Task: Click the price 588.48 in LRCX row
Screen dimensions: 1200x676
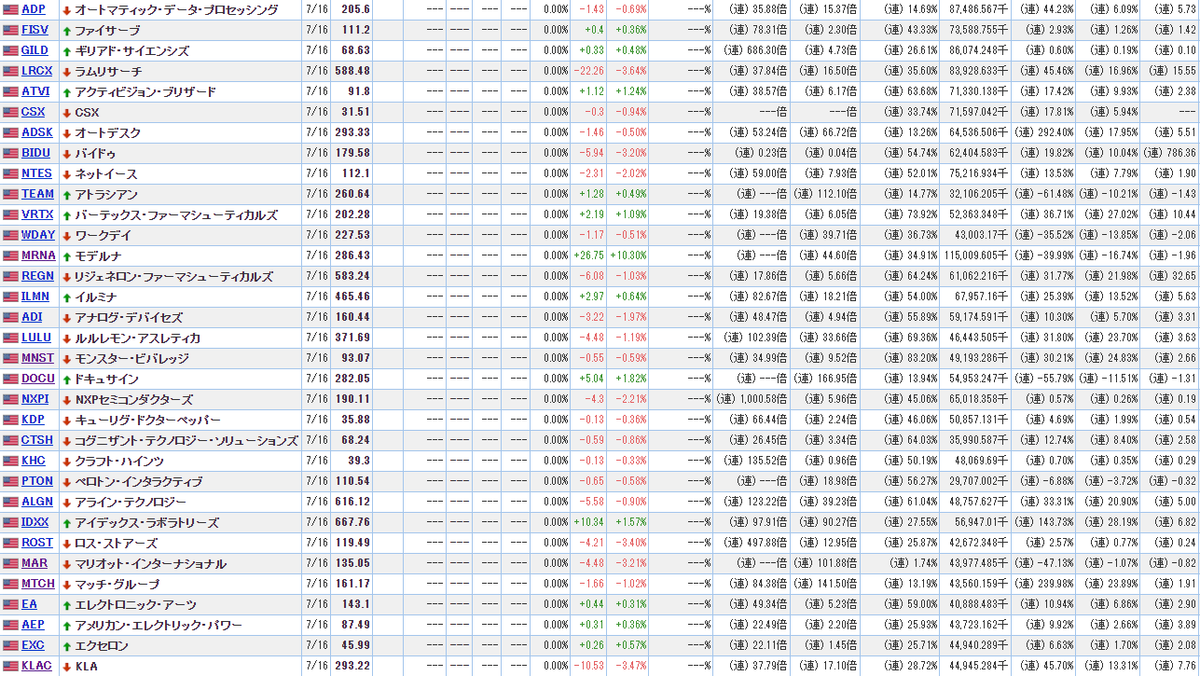Action: [x=352, y=71]
